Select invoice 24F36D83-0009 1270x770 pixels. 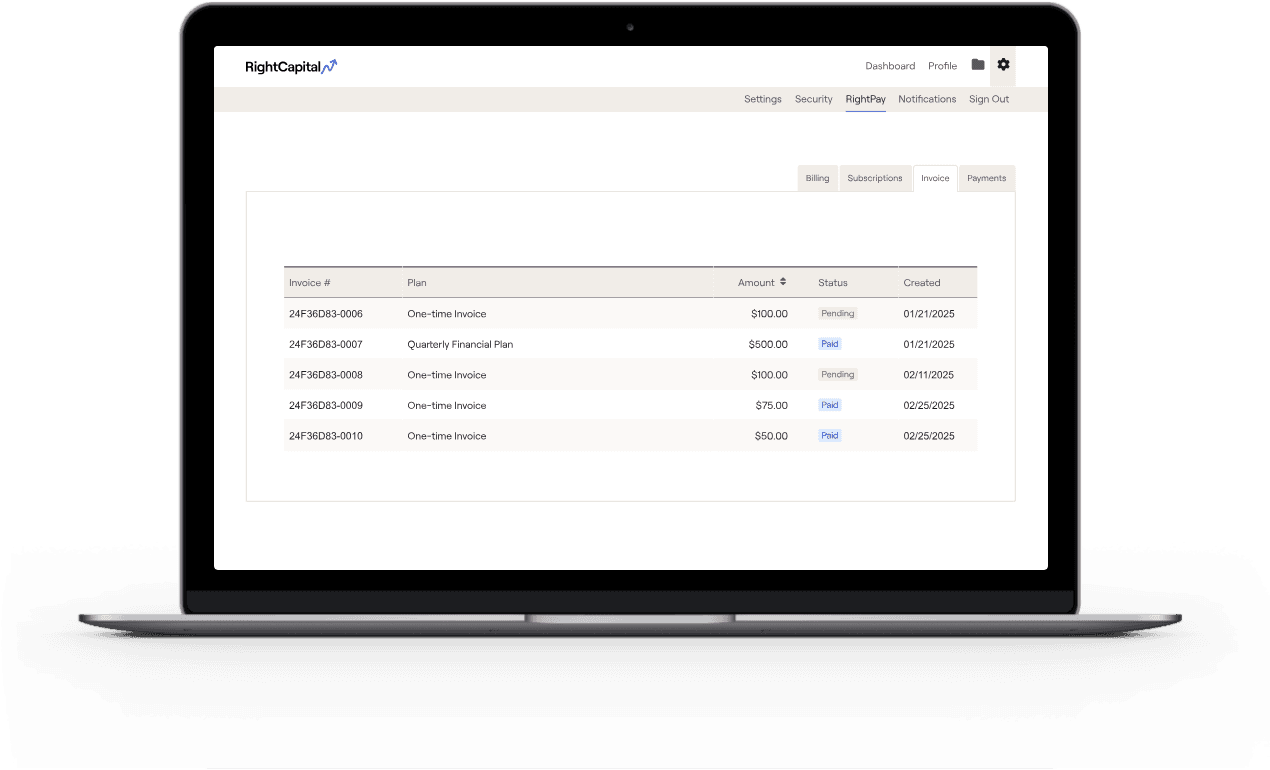tap(326, 406)
